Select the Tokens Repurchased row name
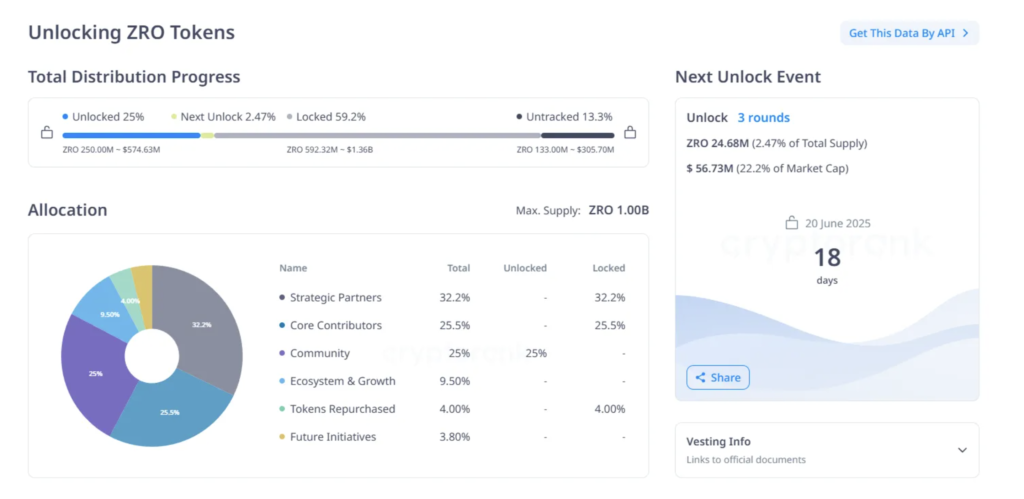The height and width of the screenshot is (499, 1024). click(343, 409)
